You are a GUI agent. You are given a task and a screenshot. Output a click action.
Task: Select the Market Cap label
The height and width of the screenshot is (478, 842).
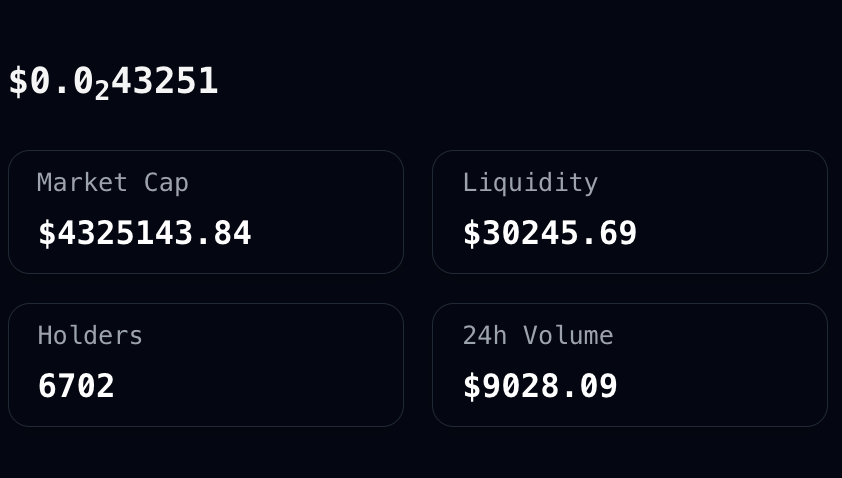pyautogui.click(x=112, y=183)
